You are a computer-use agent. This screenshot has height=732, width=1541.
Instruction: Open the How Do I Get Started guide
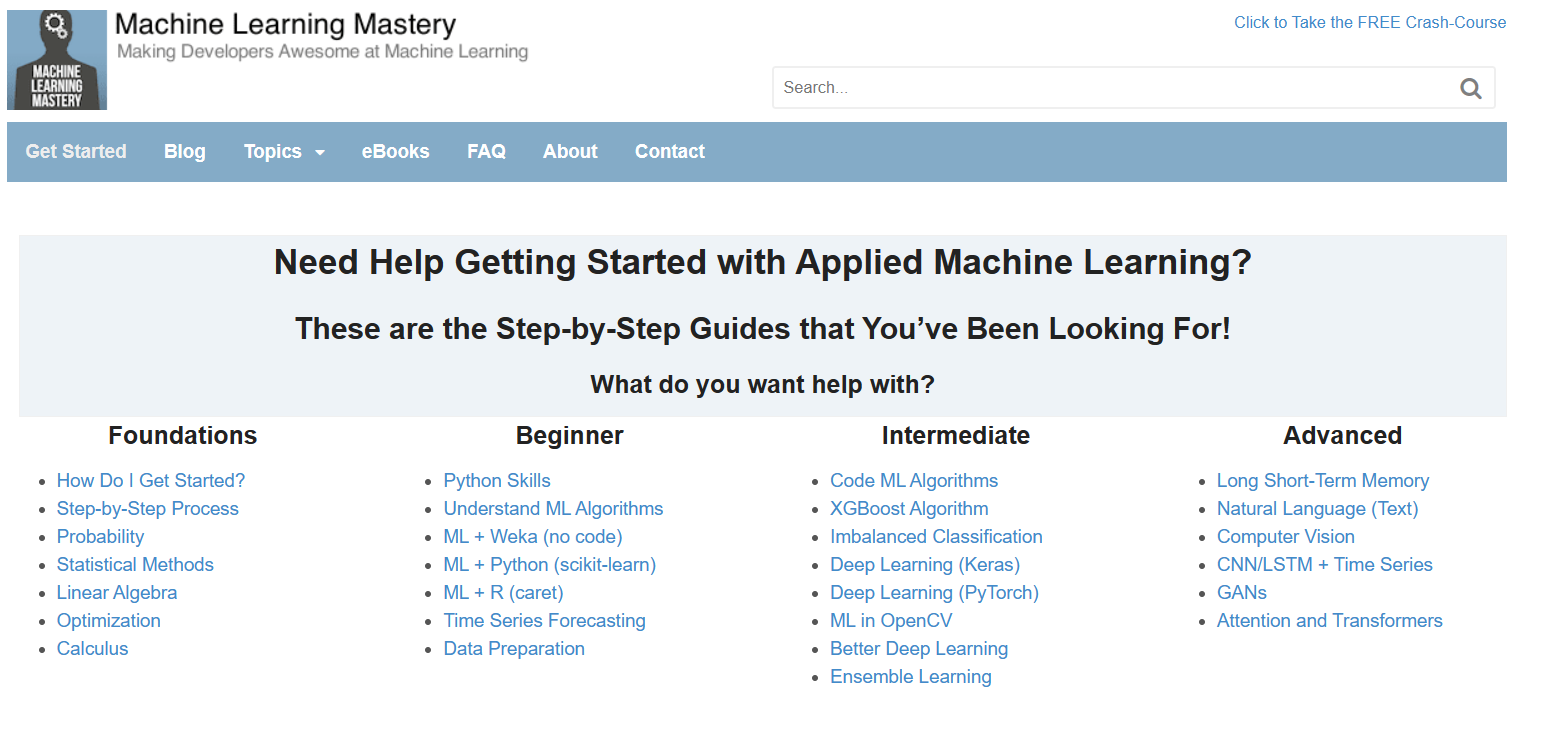[151, 480]
